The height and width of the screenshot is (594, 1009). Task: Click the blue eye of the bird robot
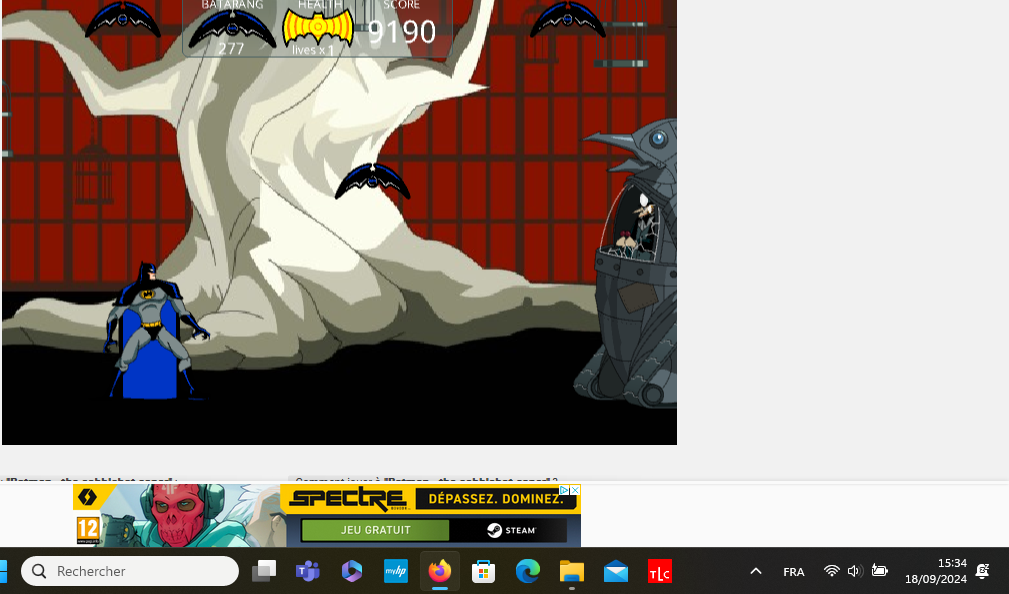[658, 138]
